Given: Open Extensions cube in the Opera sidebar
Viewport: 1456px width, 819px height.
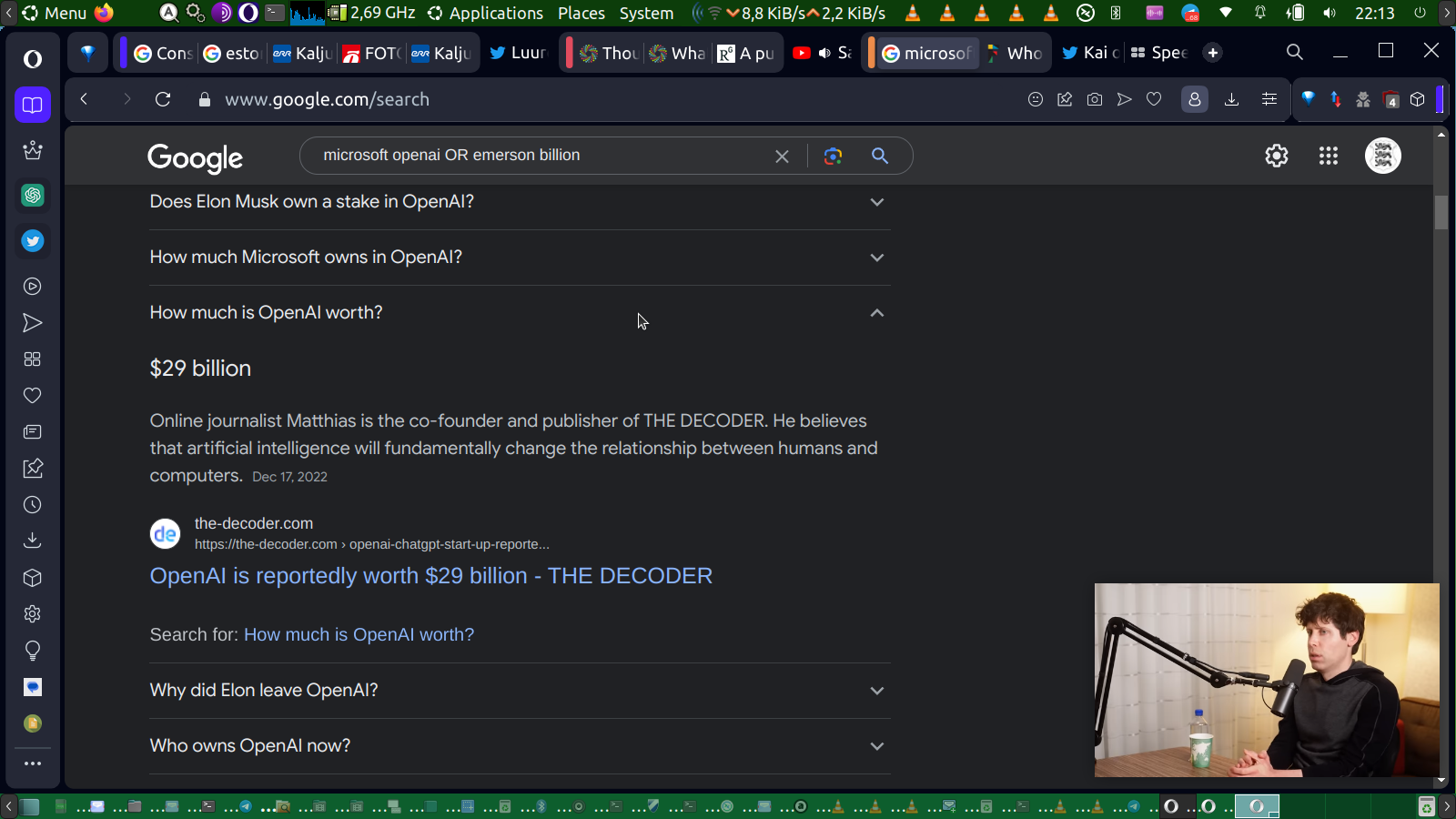Looking at the screenshot, I should 33,578.
